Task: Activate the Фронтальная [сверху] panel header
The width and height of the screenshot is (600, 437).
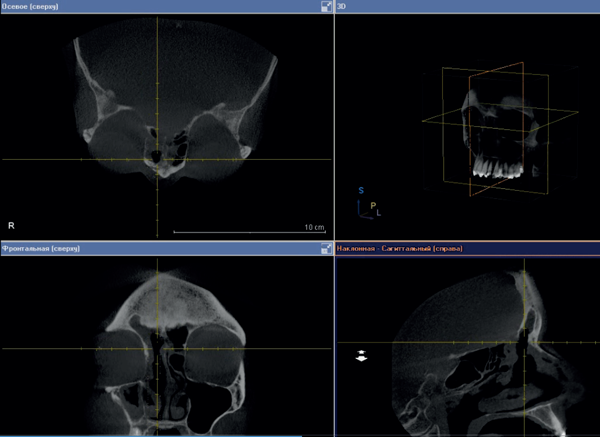Action: click(40, 248)
